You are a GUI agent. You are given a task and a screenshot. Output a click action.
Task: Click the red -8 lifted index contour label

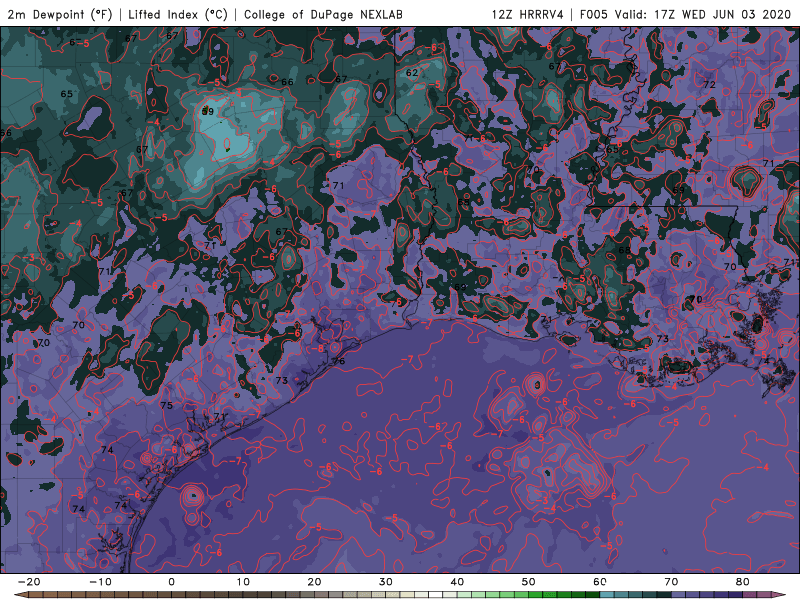click(x=319, y=348)
